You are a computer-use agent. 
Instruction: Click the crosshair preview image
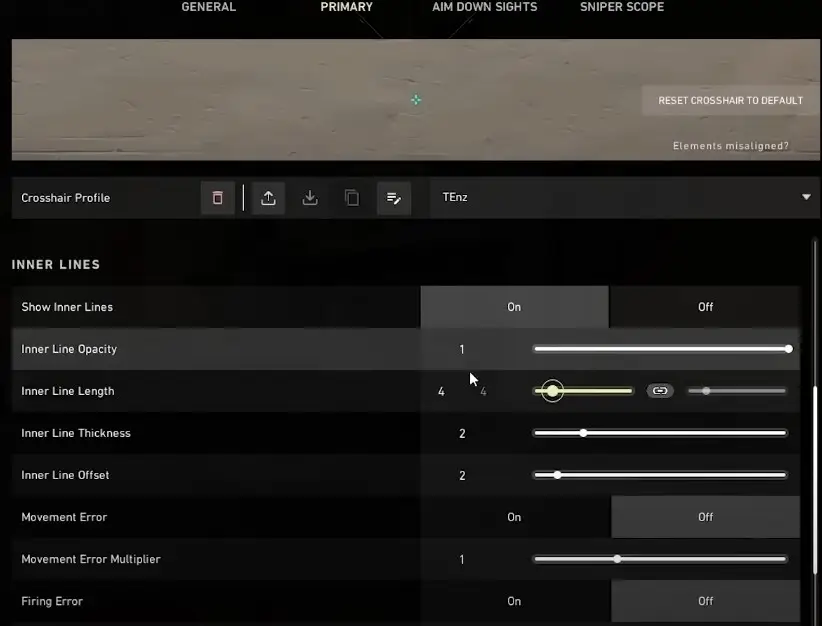[x=415, y=100]
